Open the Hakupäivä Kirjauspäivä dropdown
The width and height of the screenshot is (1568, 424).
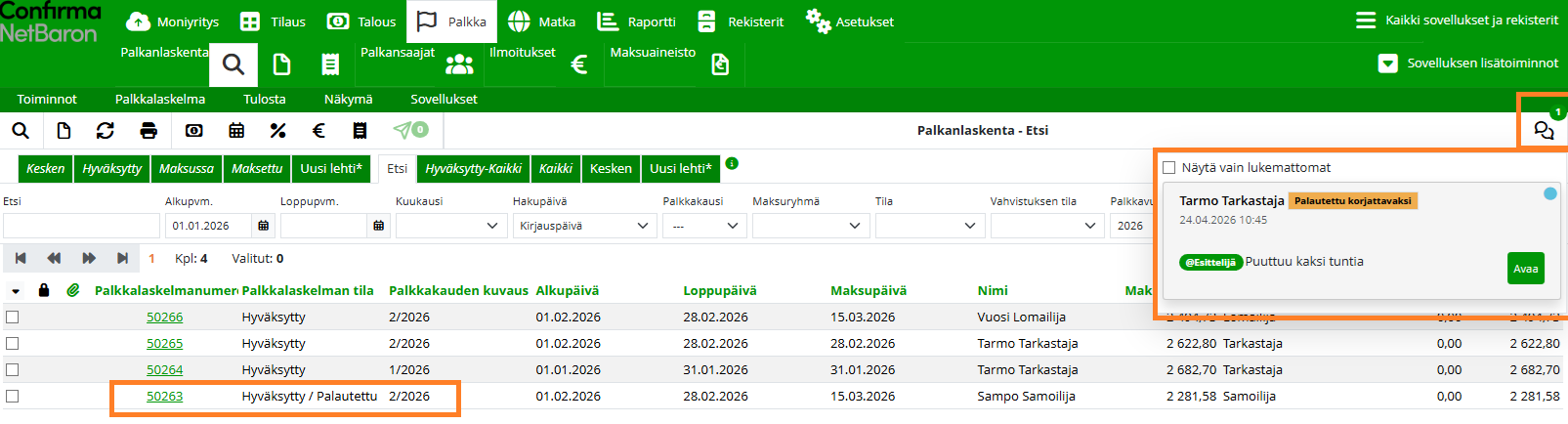[585, 226]
